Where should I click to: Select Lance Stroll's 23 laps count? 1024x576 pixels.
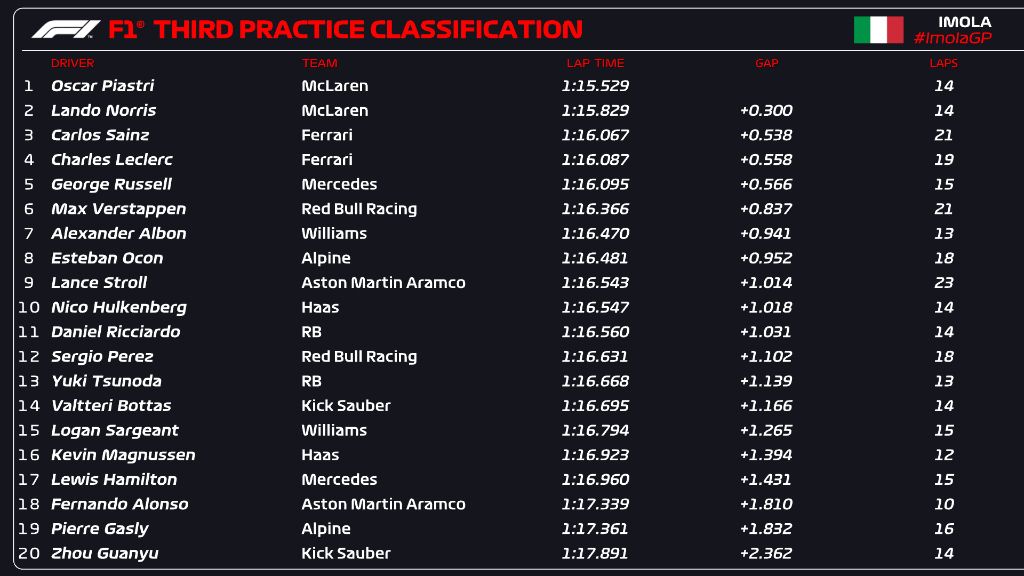coord(944,283)
